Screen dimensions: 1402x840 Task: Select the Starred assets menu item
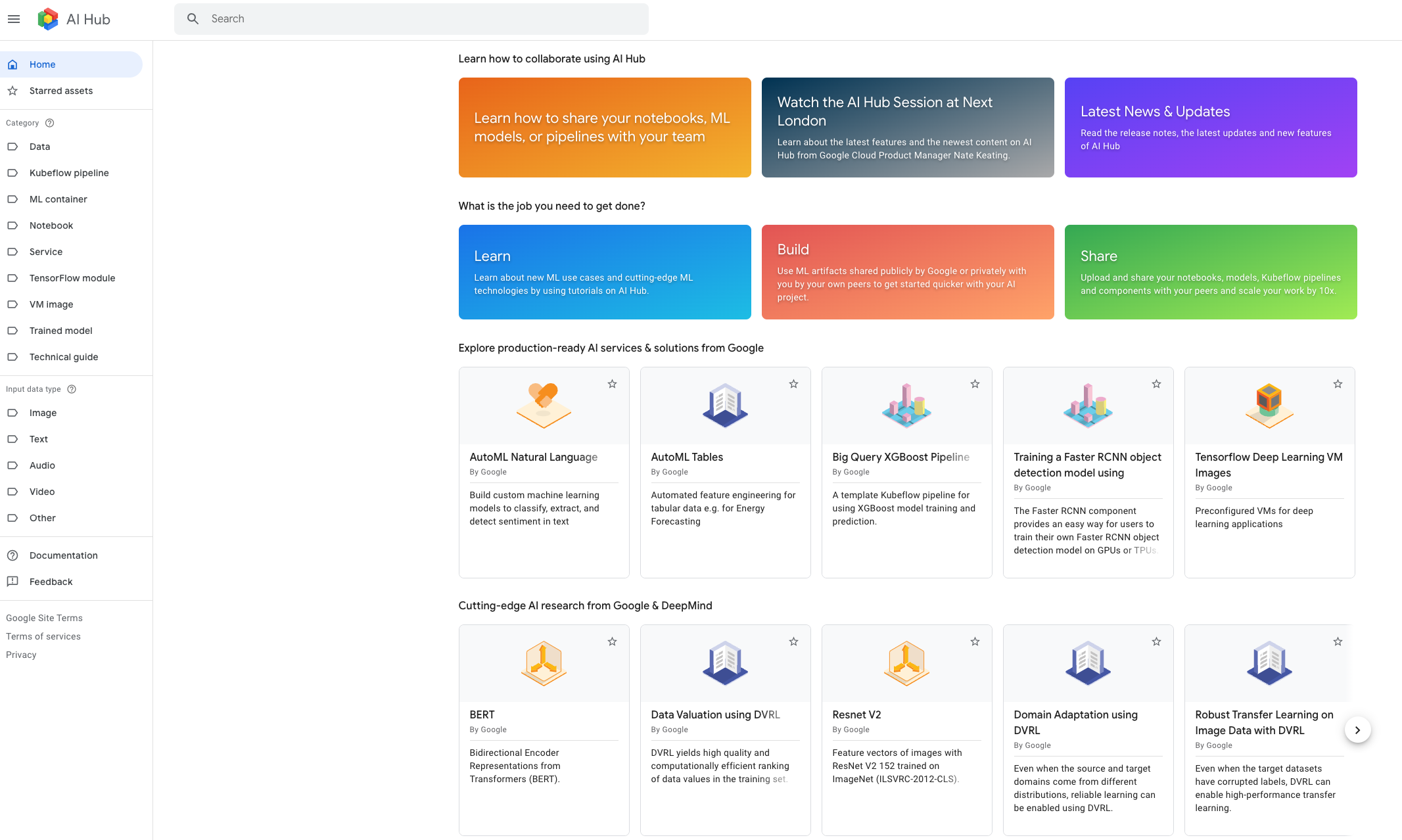(60, 91)
